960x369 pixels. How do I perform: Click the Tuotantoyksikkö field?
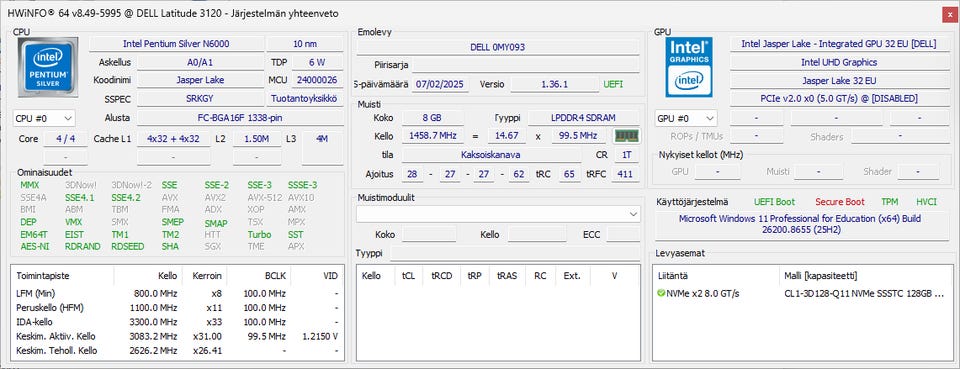tap(305, 99)
